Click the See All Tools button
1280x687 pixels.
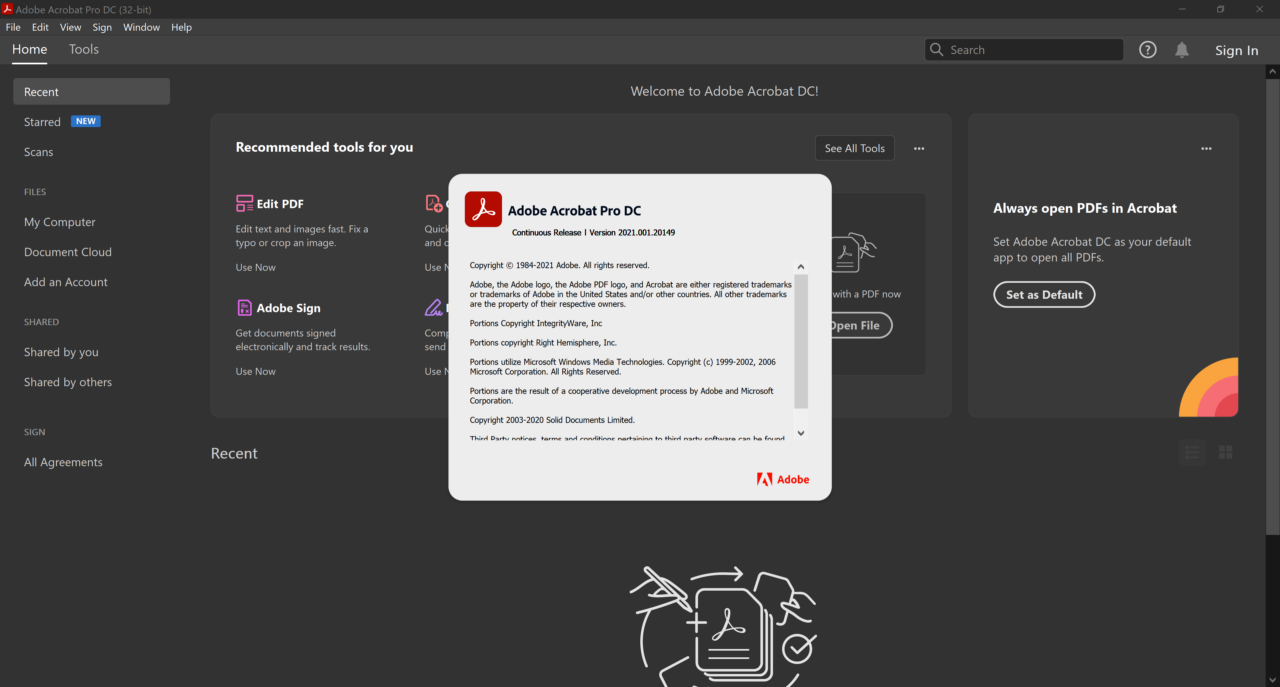tap(854, 148)
